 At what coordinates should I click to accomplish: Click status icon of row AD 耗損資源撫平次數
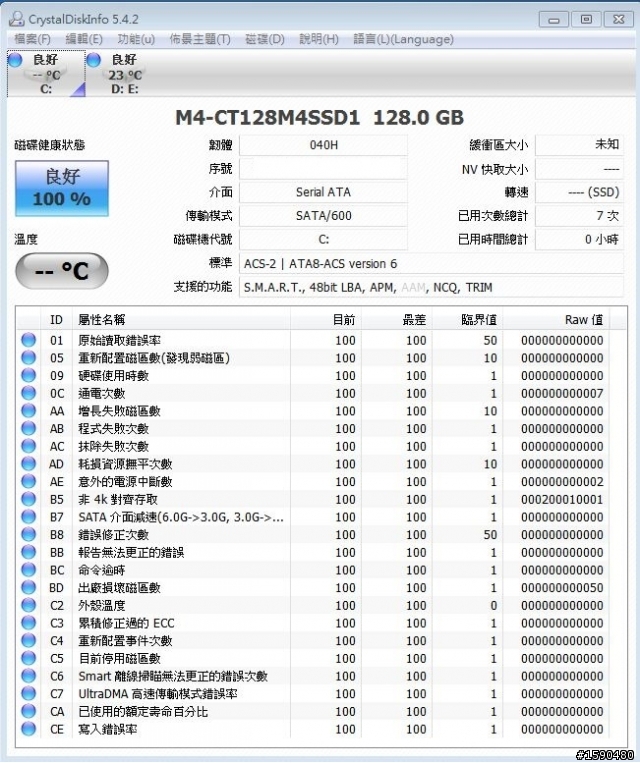pyautogui.click(x=29, y=464)
